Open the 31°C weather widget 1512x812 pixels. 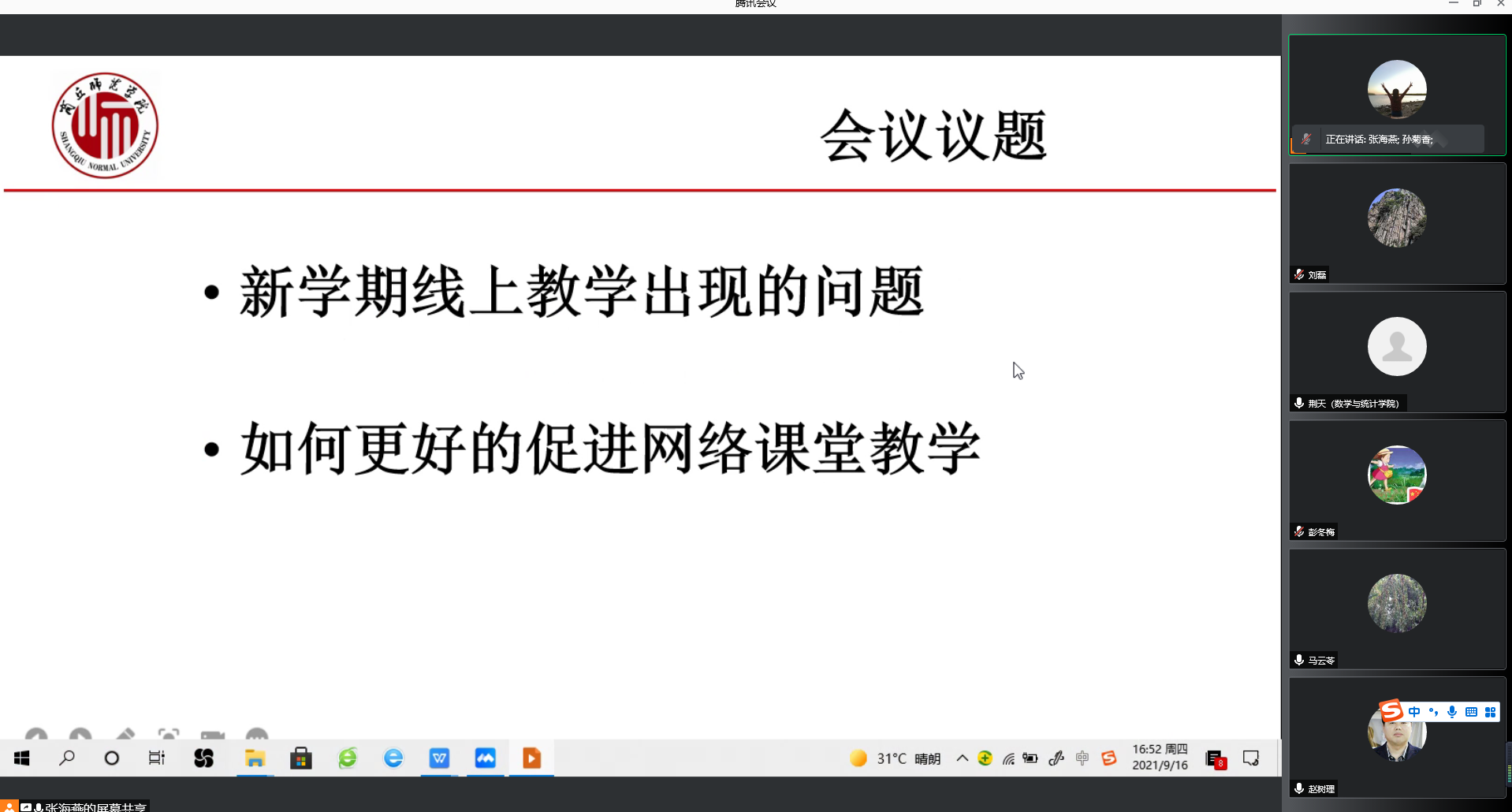895,758
